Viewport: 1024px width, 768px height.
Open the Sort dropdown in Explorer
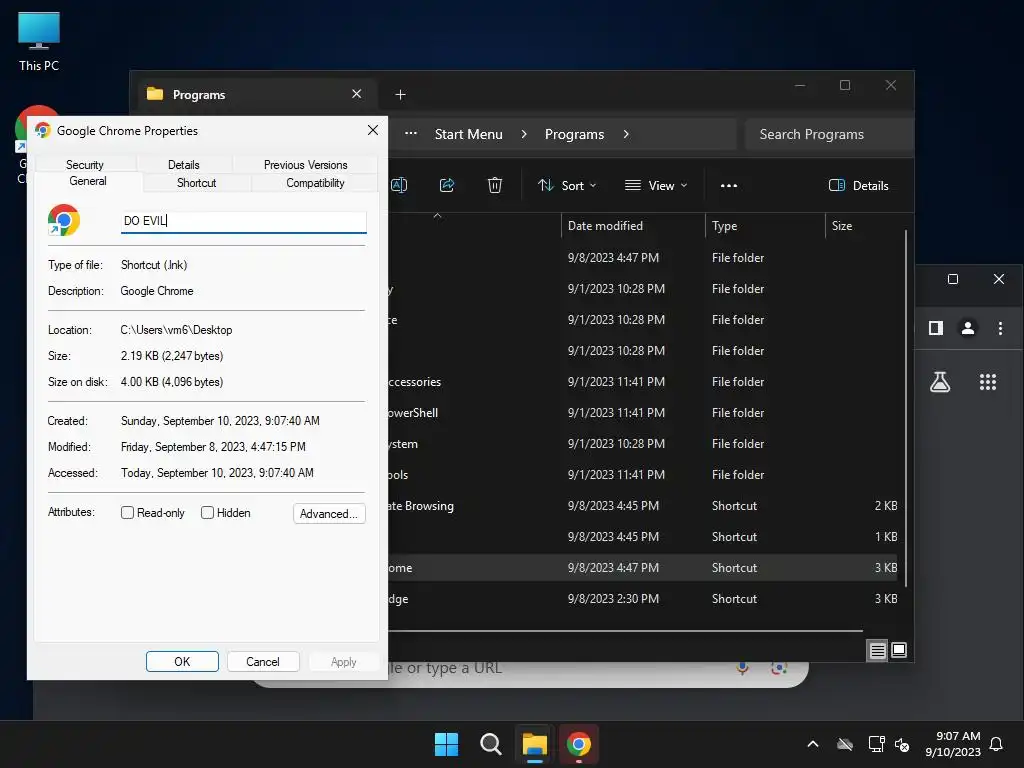[567, 185]
